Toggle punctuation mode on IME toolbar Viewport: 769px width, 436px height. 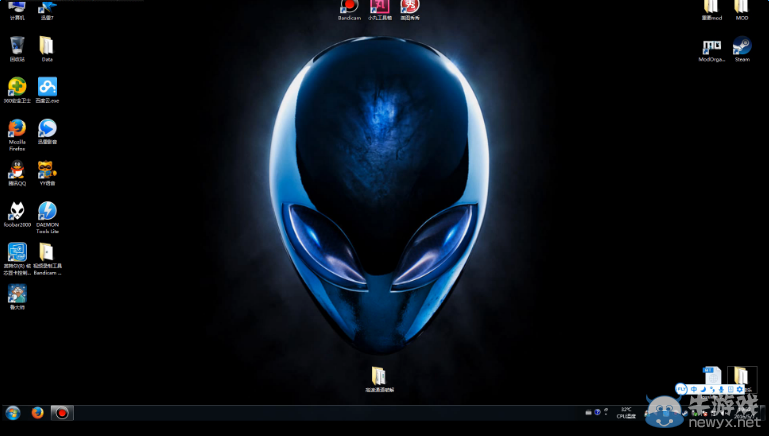click(712, 389)
